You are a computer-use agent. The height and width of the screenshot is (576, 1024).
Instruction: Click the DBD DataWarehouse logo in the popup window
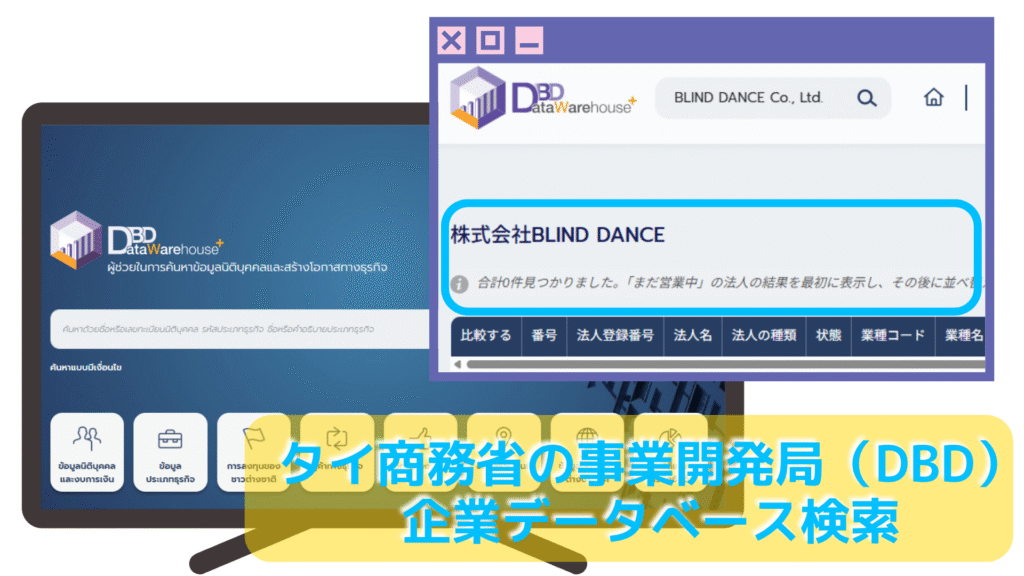tap(543, 98)
